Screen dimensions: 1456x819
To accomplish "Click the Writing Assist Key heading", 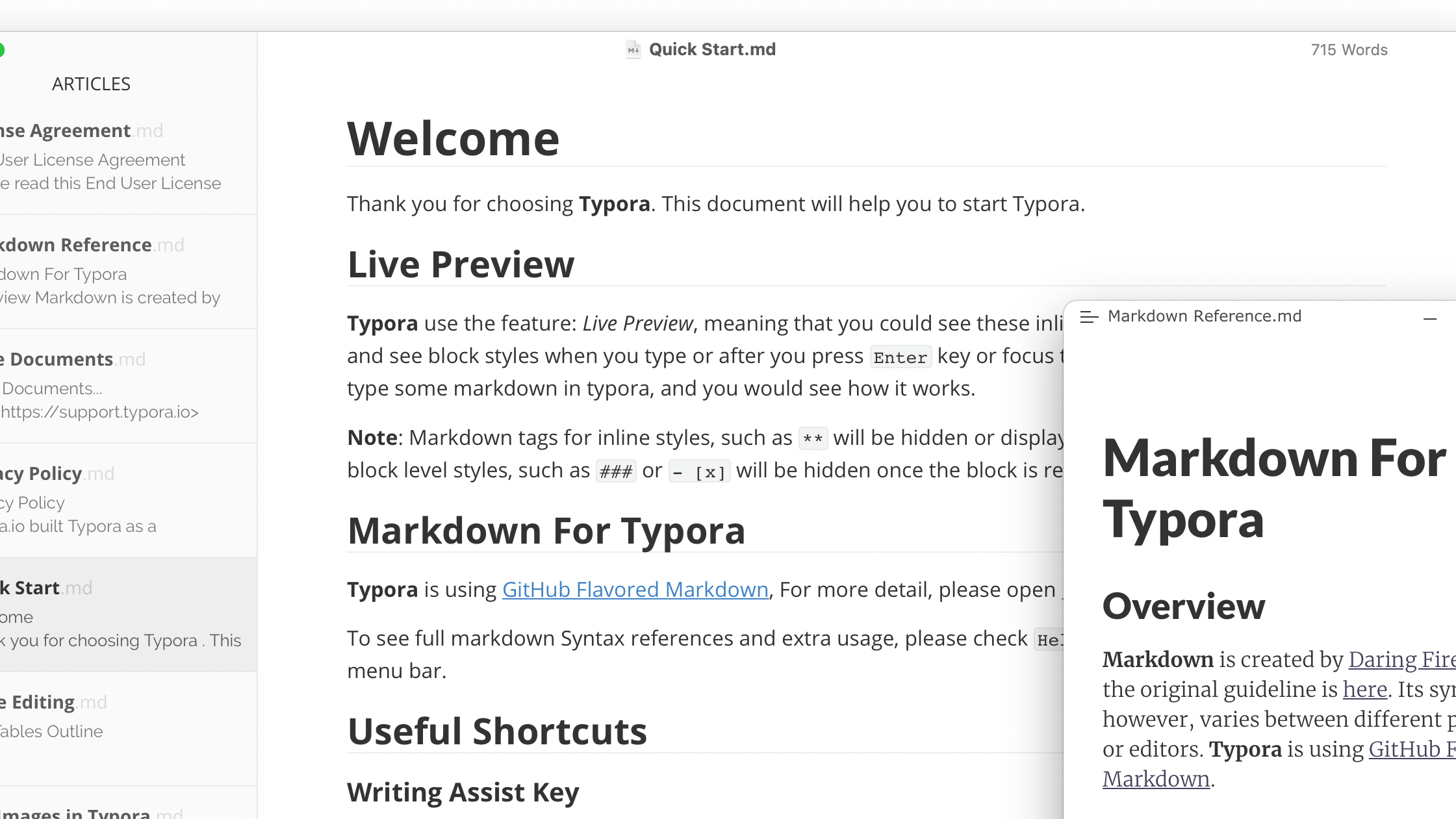I will (463, 792).
